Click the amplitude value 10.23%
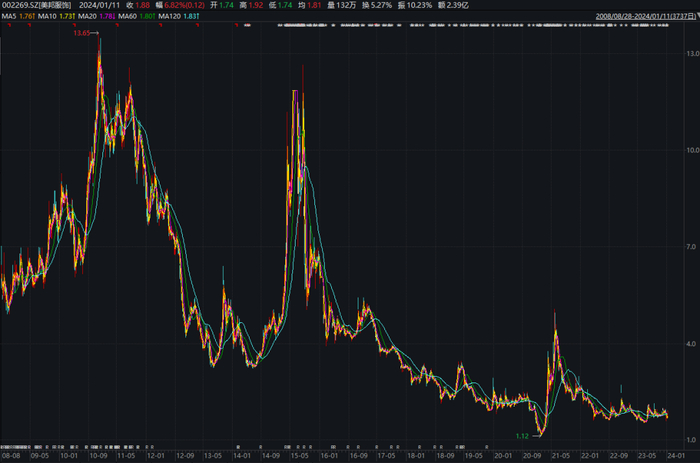The height and width of the screenshot is (463, 700). coord(419,5)
